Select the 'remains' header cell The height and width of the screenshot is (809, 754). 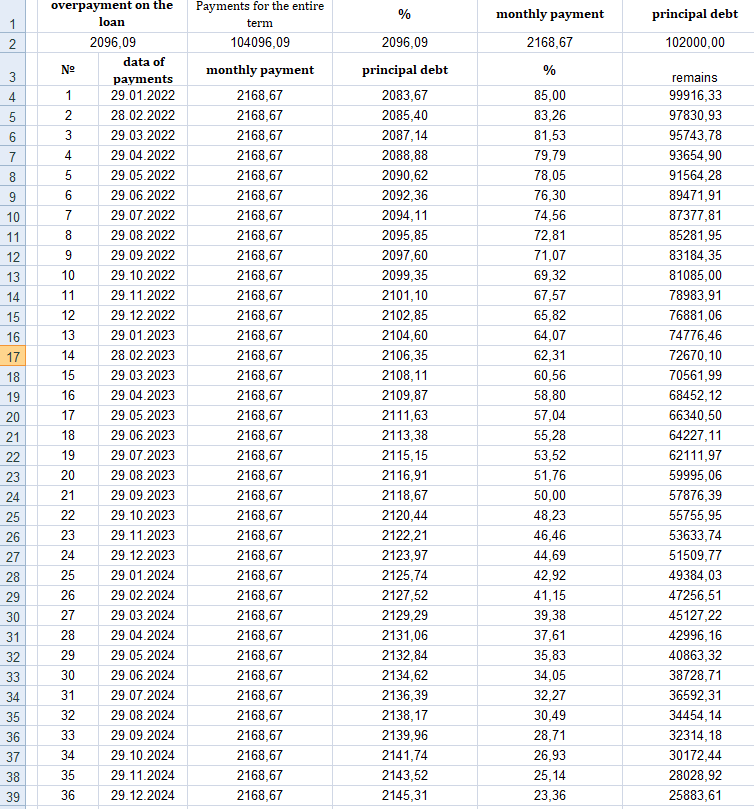point(695,76)
